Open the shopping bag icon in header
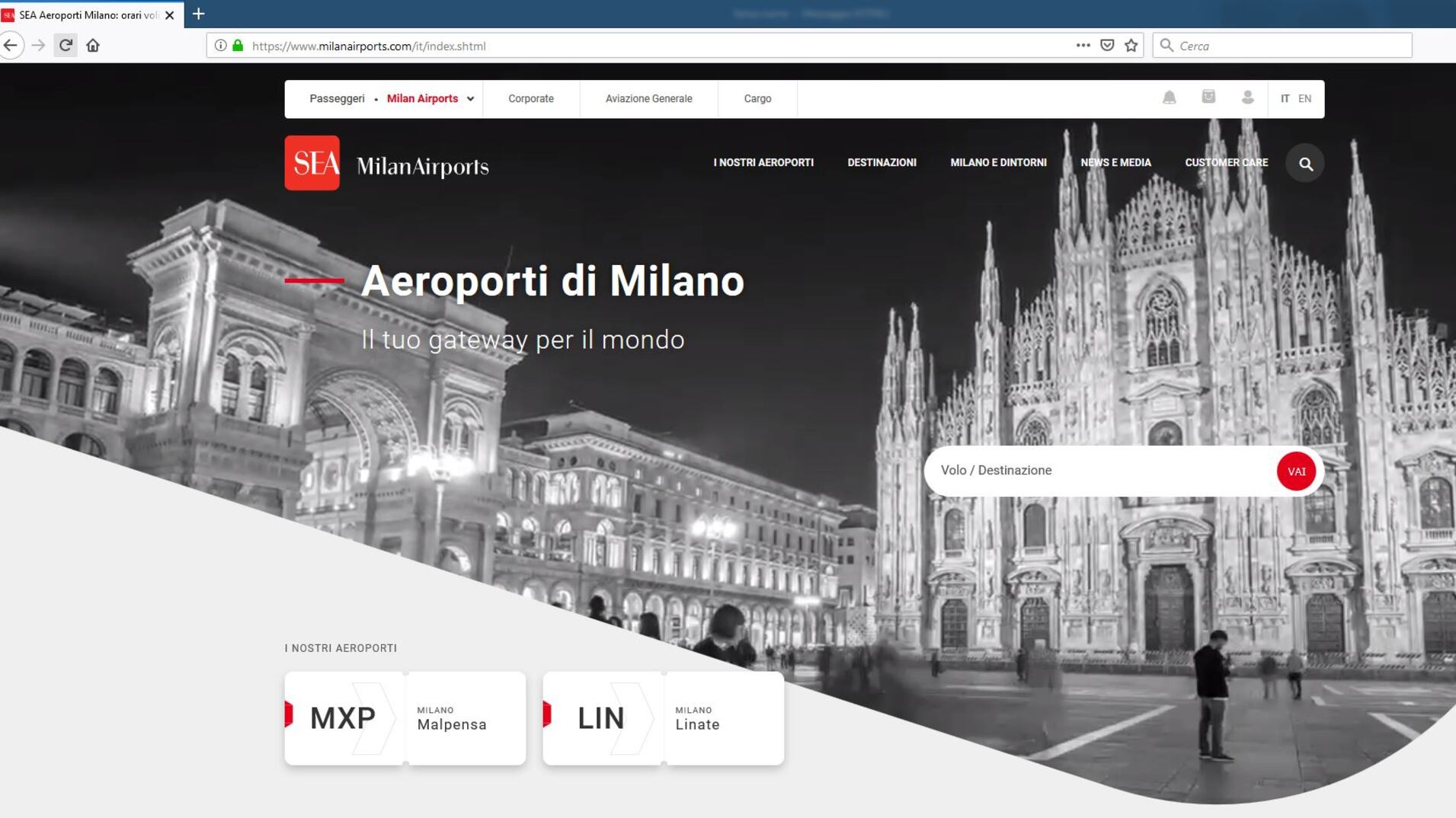Image resolution: width=1456 pixels, height=818 pixels. point(1208,97)
